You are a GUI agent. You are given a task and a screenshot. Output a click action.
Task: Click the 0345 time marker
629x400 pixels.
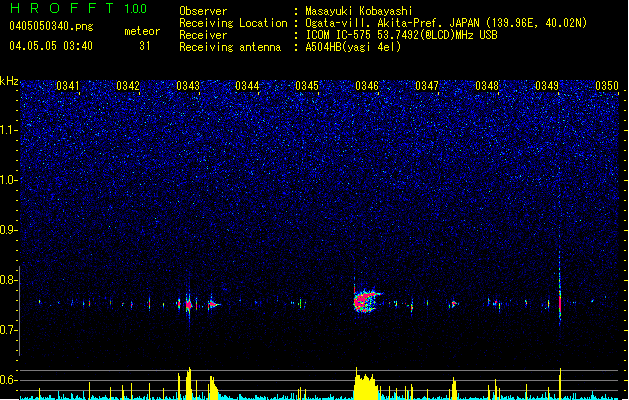[307, 85]
